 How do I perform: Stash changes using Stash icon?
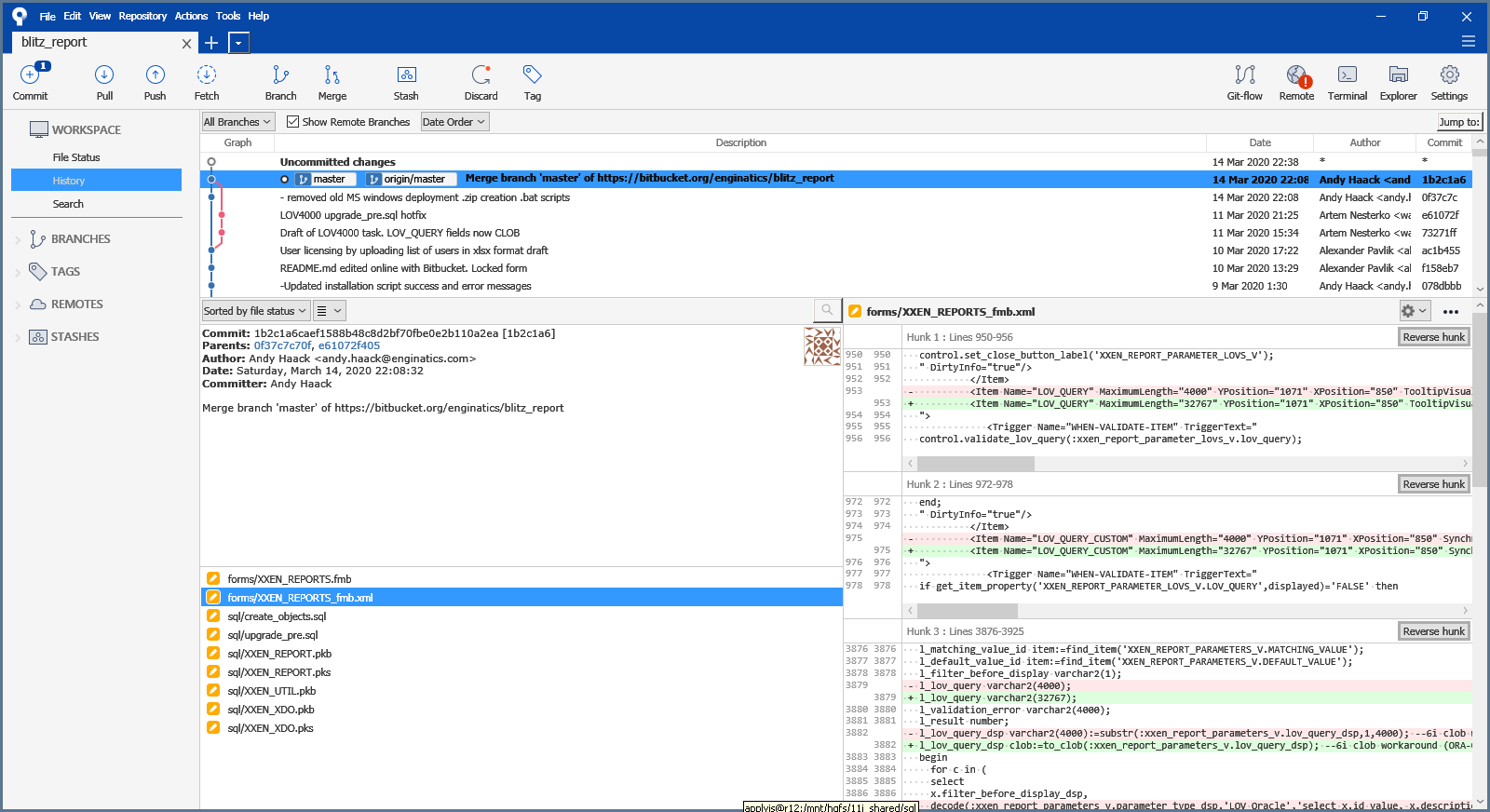406,81
